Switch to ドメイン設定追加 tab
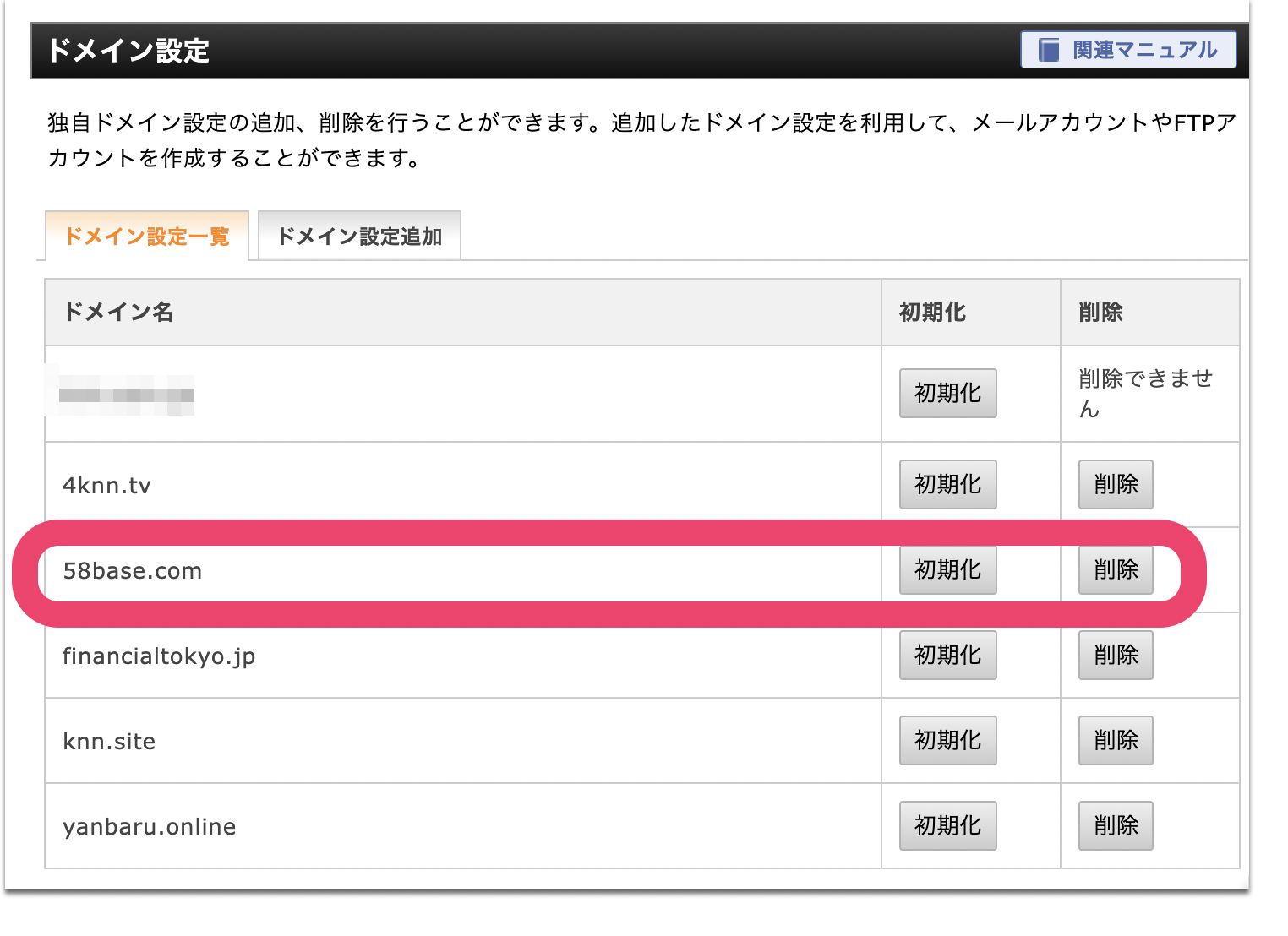 tap(359, 237)
